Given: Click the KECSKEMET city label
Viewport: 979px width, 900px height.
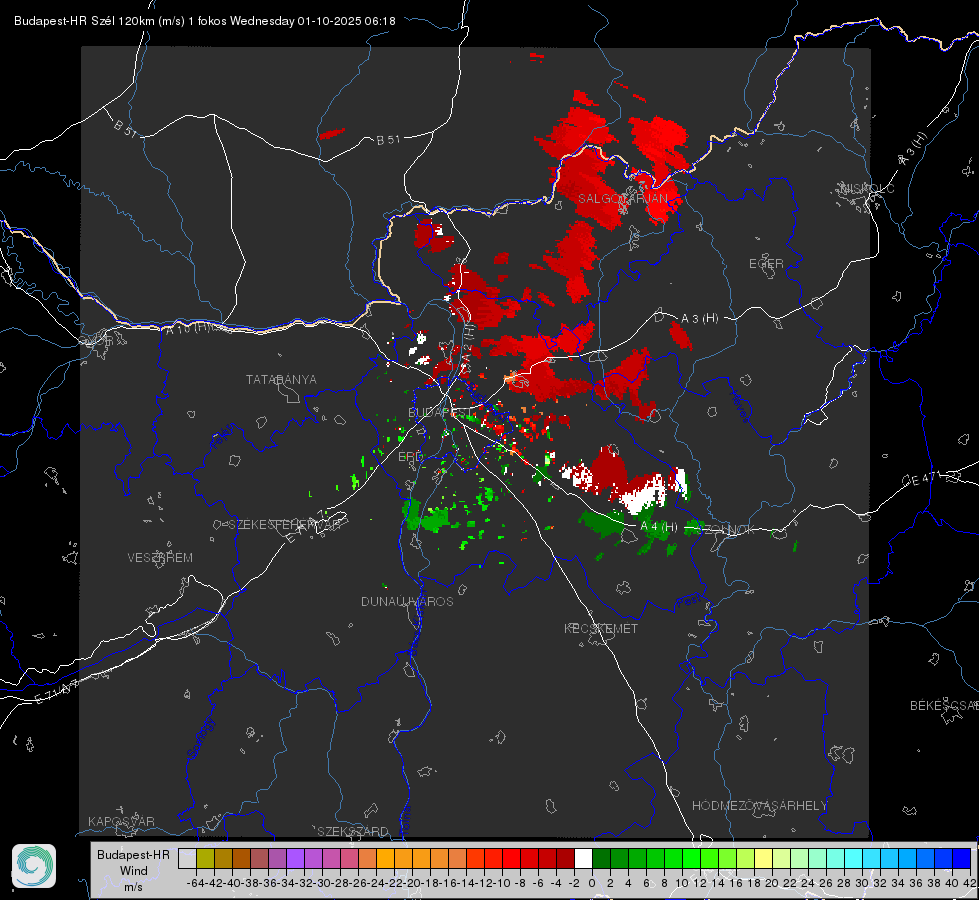Looking at the screenshot, I should [601, 628].
